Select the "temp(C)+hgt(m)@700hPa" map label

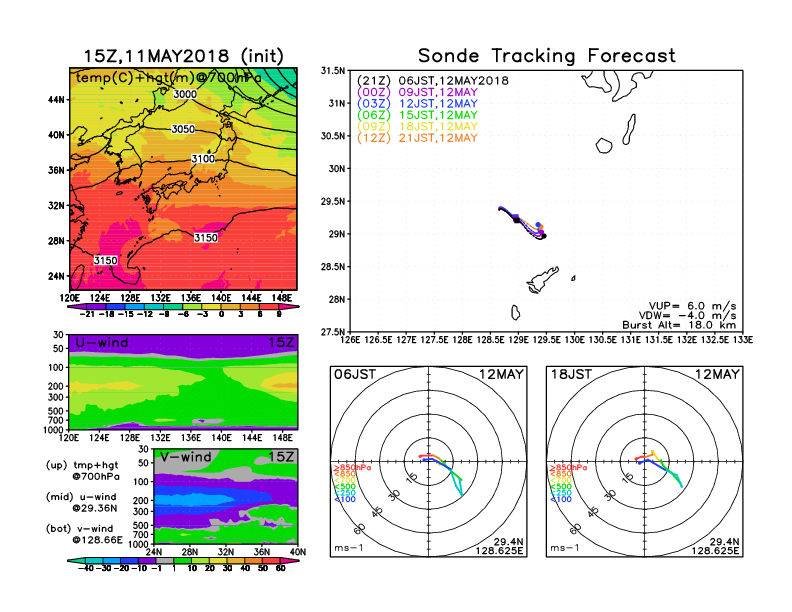169,78
